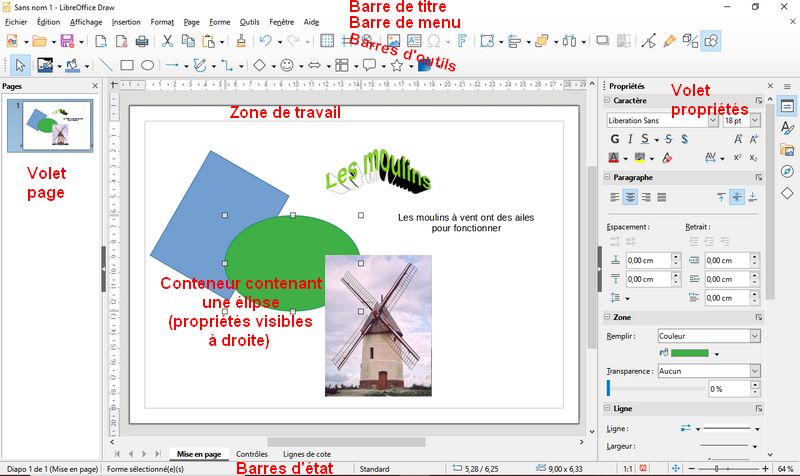Toggle the grid display in toolbar
This screenshot has height=476, width=800.
pos(326,41)
